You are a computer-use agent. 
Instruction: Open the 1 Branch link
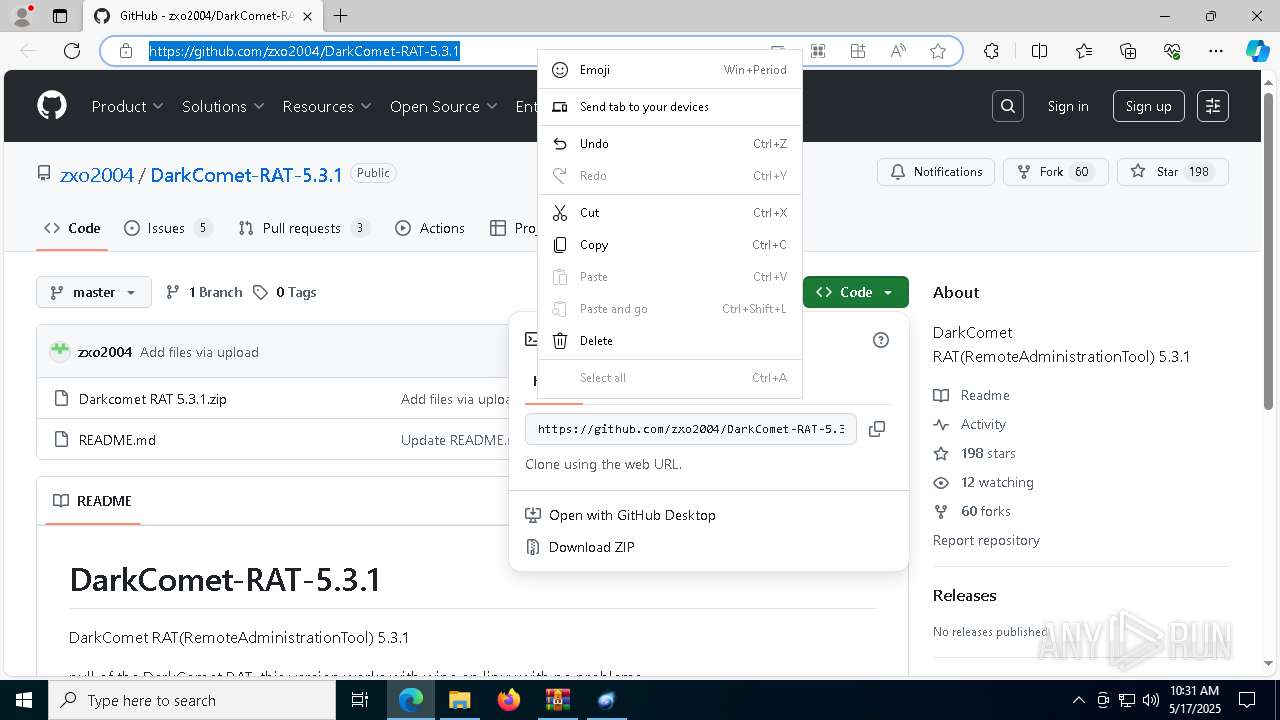[204, 292]
